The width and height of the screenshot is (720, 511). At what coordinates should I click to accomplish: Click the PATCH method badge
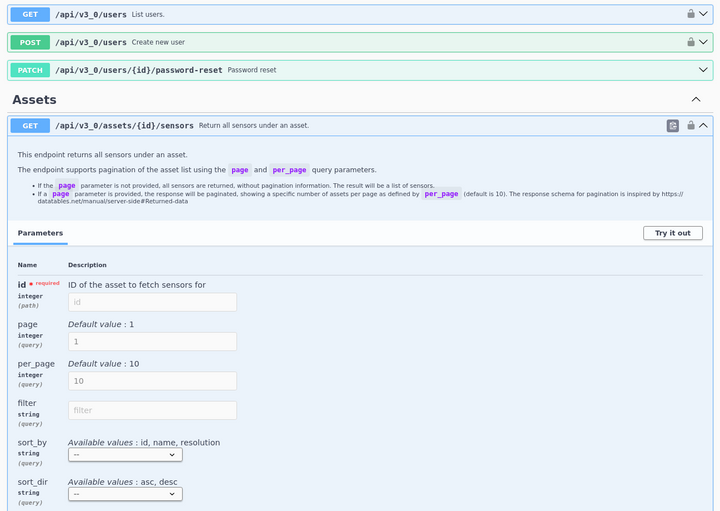point(30,70)
